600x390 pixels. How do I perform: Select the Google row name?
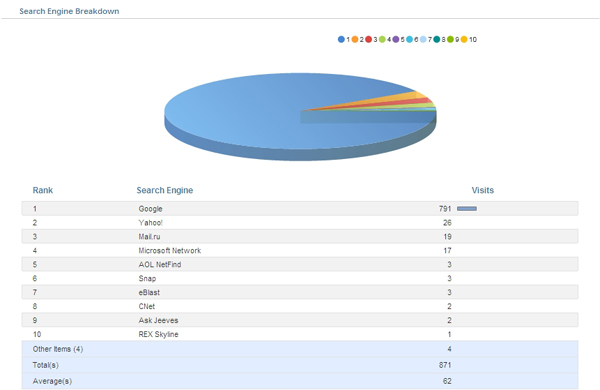150,209
